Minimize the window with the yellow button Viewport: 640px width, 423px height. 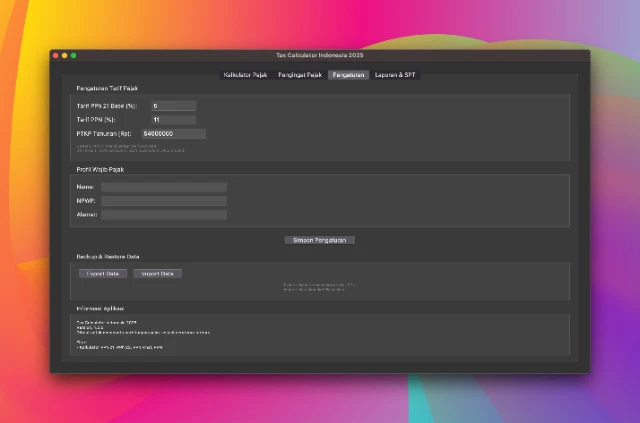[65, 55]
